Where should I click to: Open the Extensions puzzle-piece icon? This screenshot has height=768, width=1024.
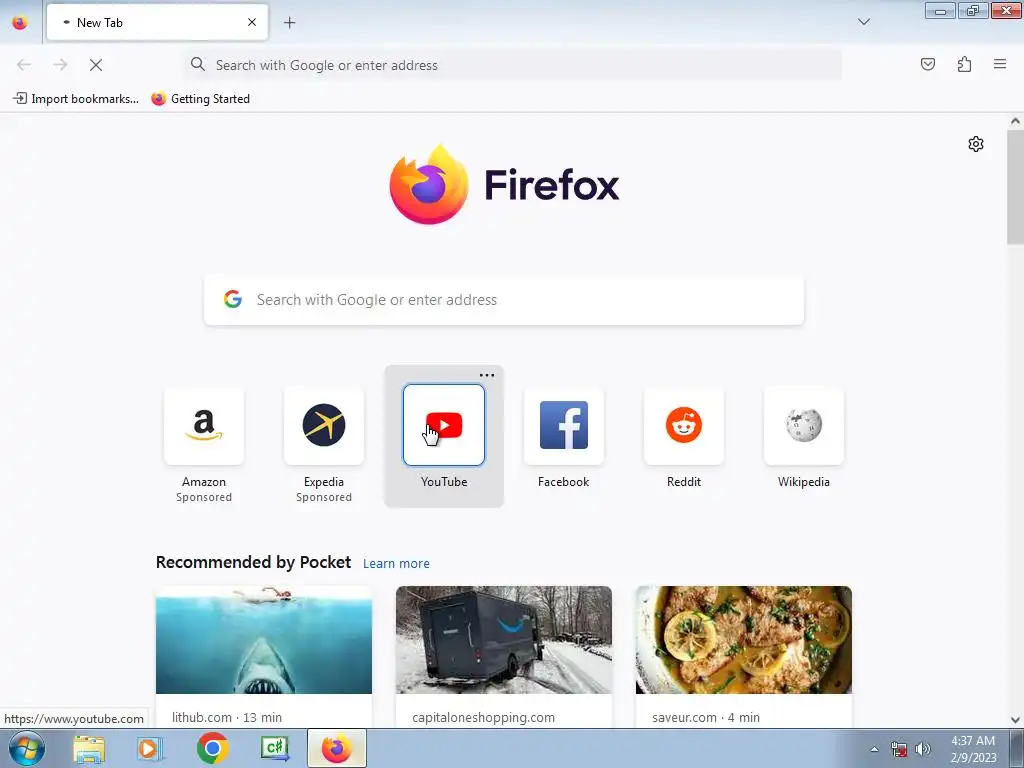point(964,64)
